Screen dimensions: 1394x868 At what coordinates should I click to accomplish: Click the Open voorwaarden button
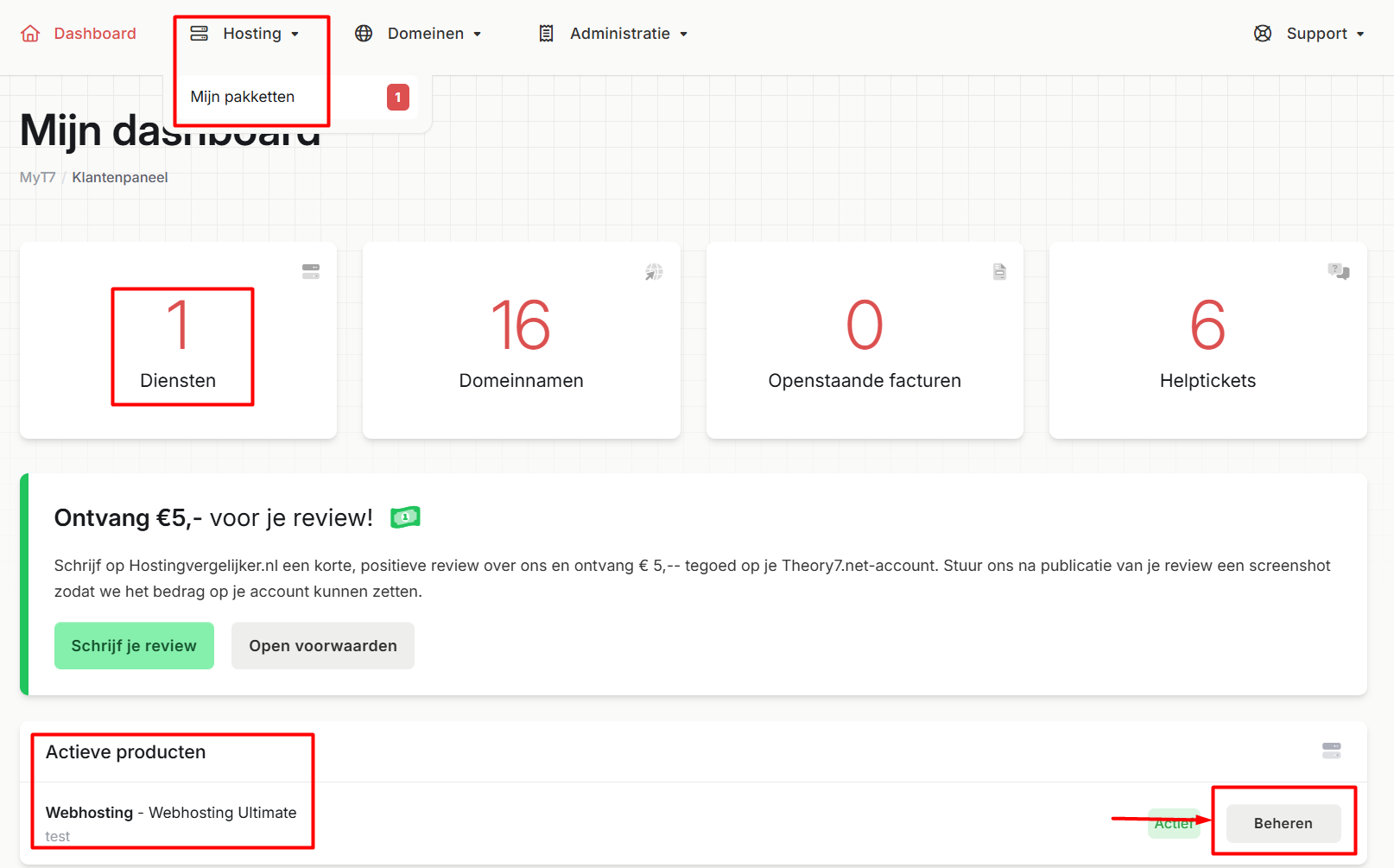[323, 646]
